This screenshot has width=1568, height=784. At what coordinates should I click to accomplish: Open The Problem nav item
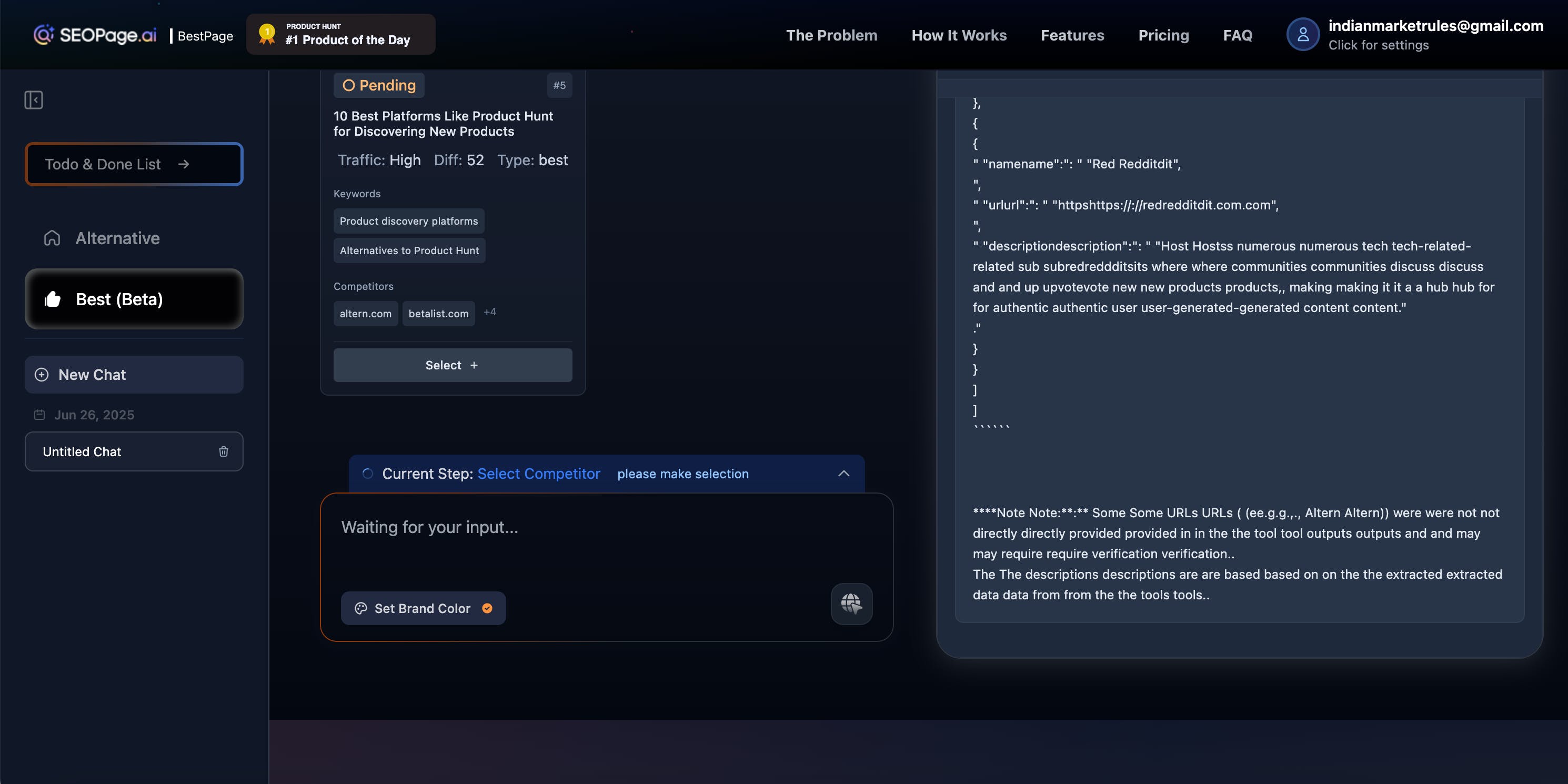[831, 35]
